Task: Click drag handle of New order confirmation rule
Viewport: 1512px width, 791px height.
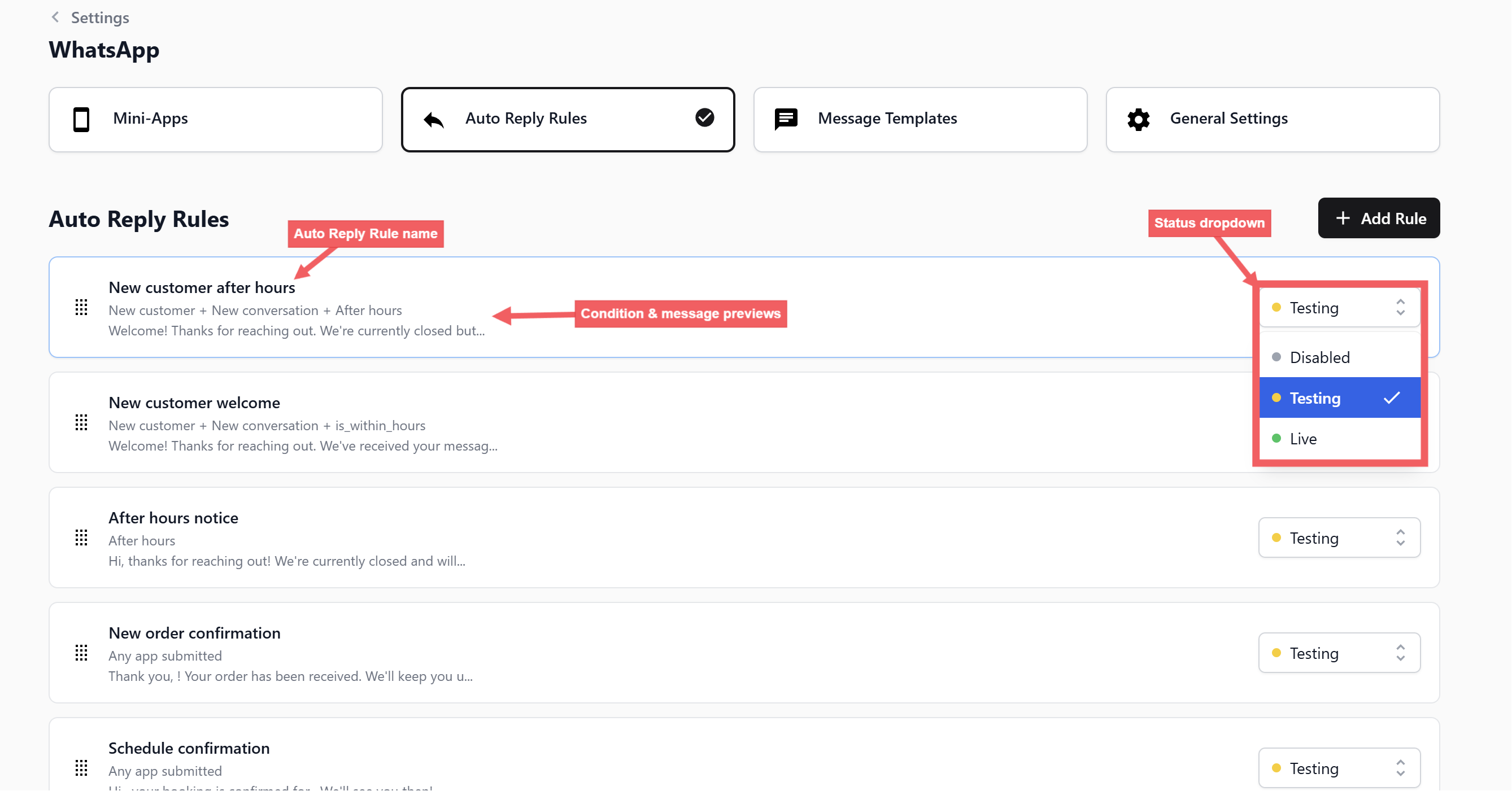Action: 81,653
